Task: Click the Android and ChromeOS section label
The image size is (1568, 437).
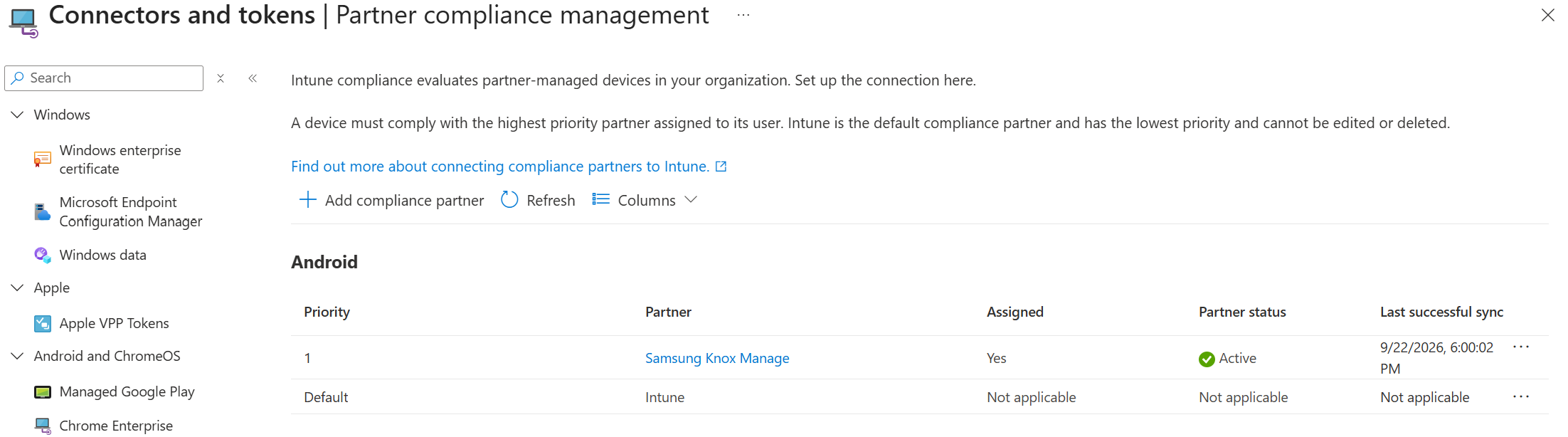Action: pyautogui.click(x=107, y=356)
